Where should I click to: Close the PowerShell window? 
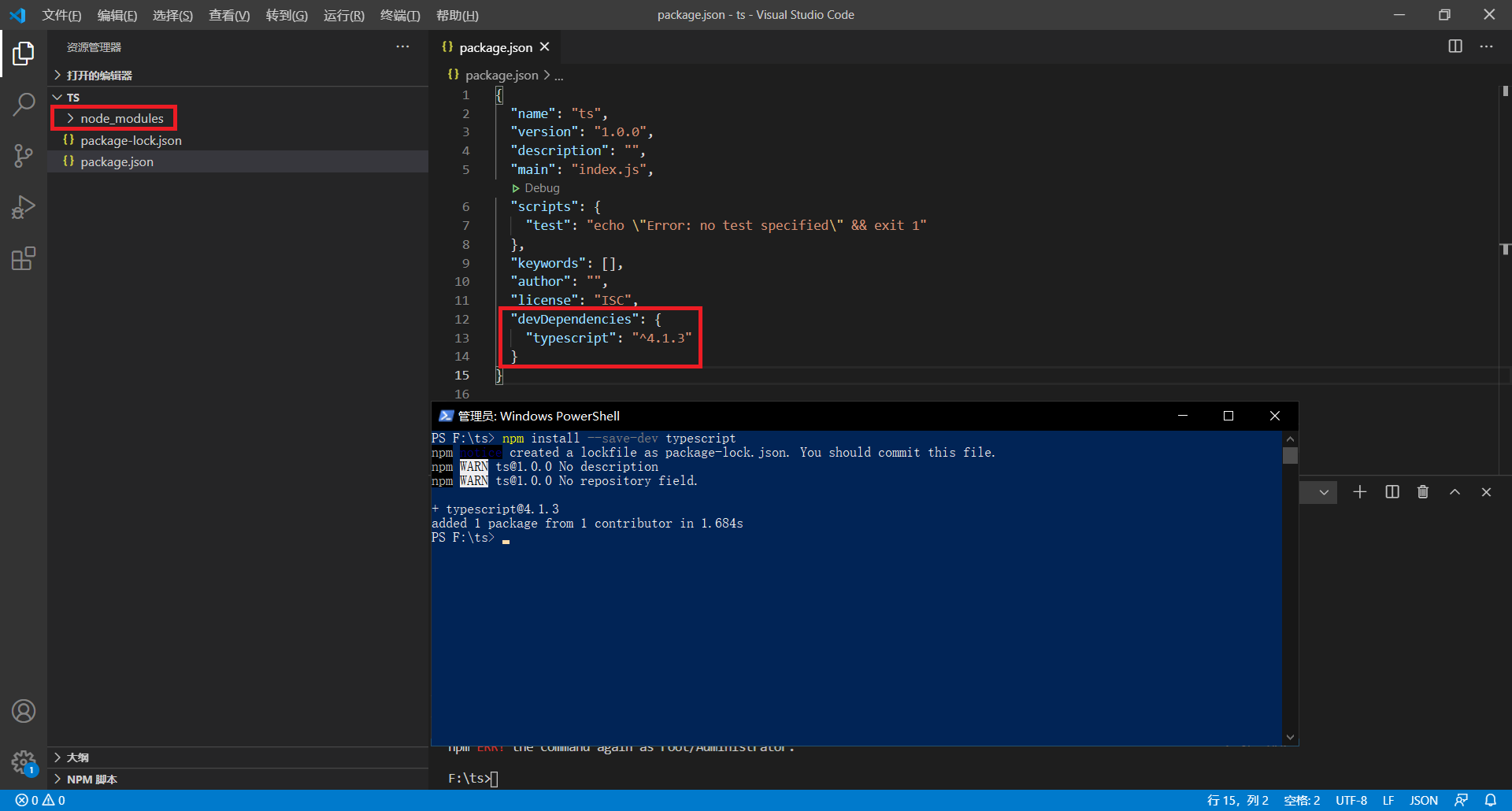tap(1275, 416)
